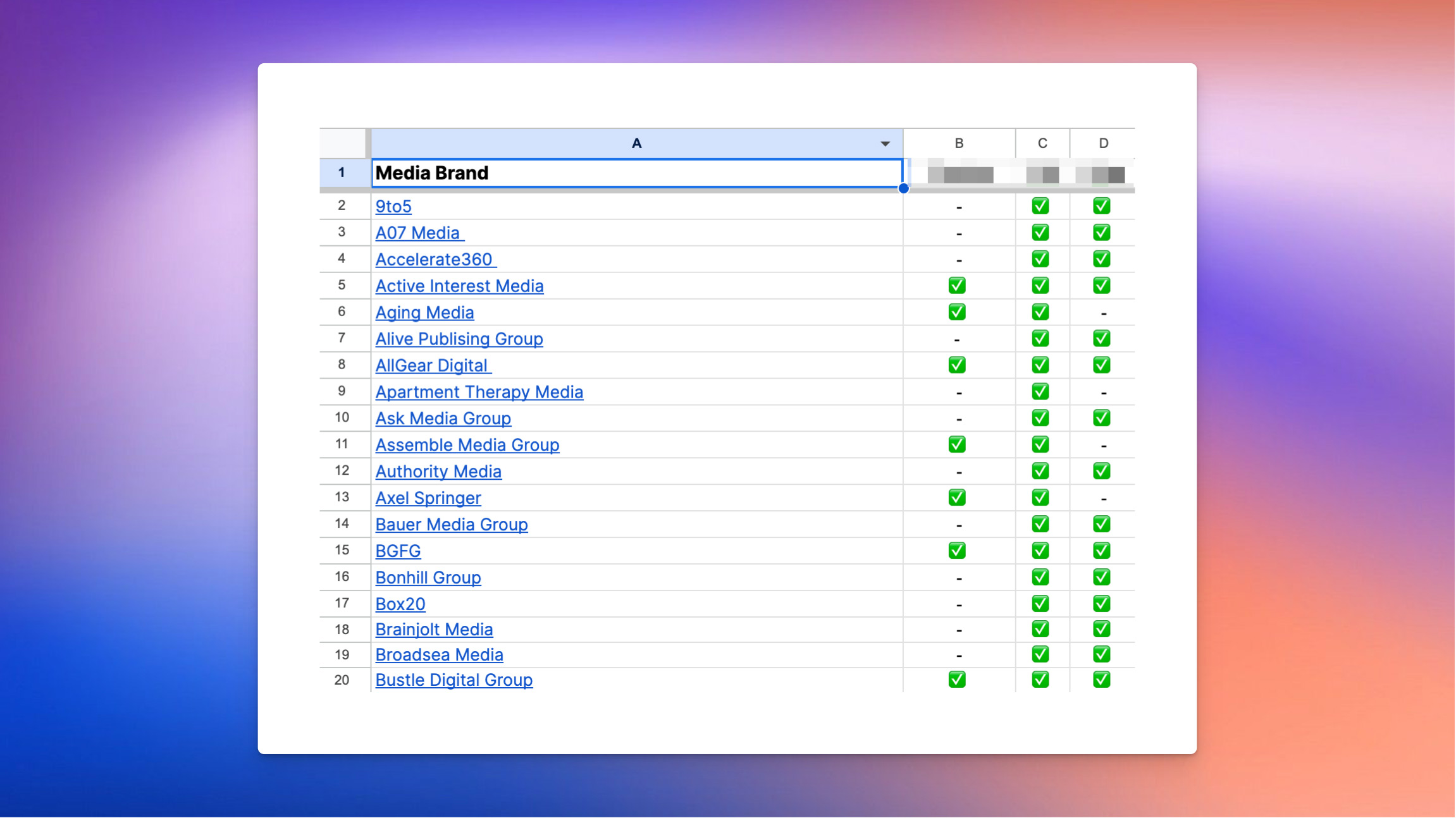This screenshot has width=1456, height=818.
Task: Click the blue selection fill handle
Action: tap(903, 188)
